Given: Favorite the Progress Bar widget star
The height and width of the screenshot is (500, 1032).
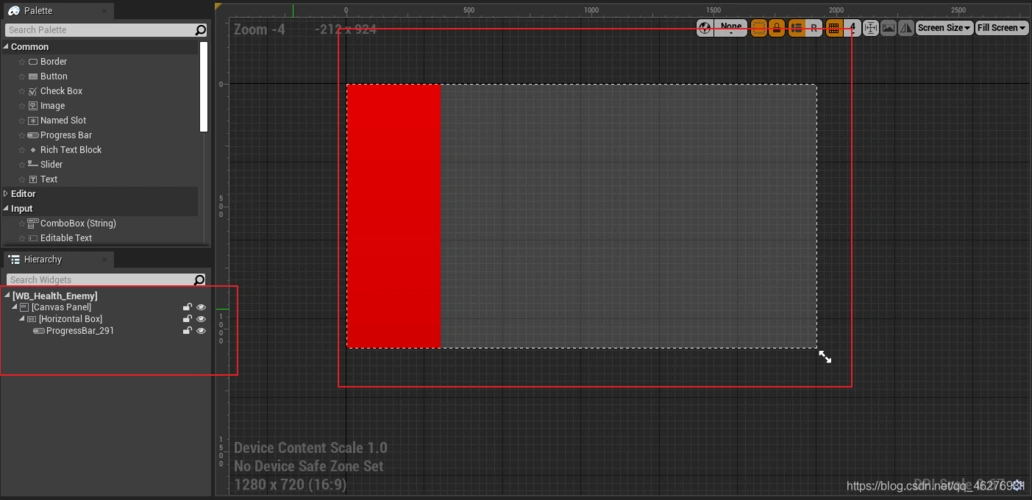Looking at the screenshot, I should [x=22, y=135].
